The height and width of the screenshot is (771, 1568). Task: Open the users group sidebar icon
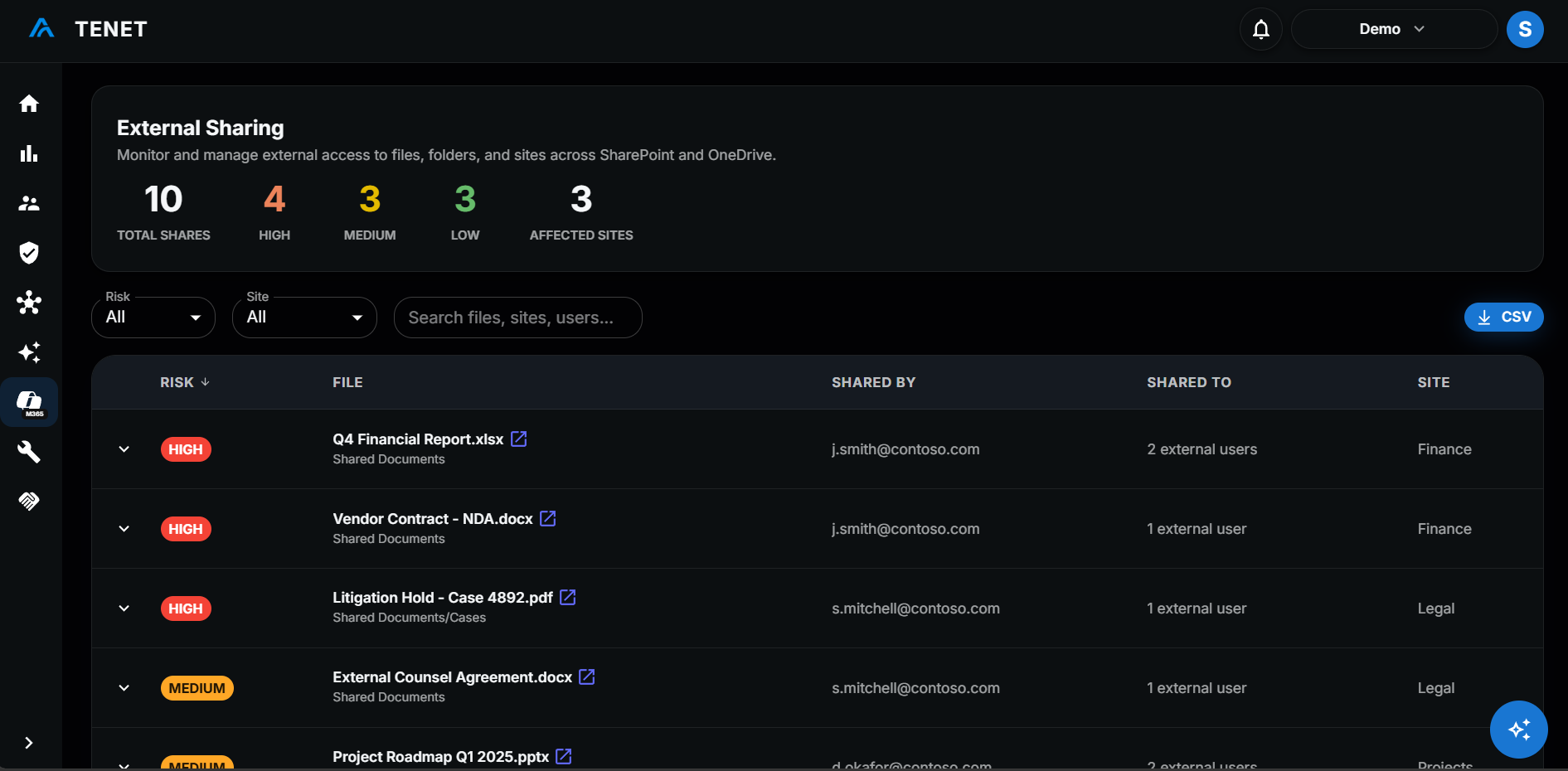29,203
